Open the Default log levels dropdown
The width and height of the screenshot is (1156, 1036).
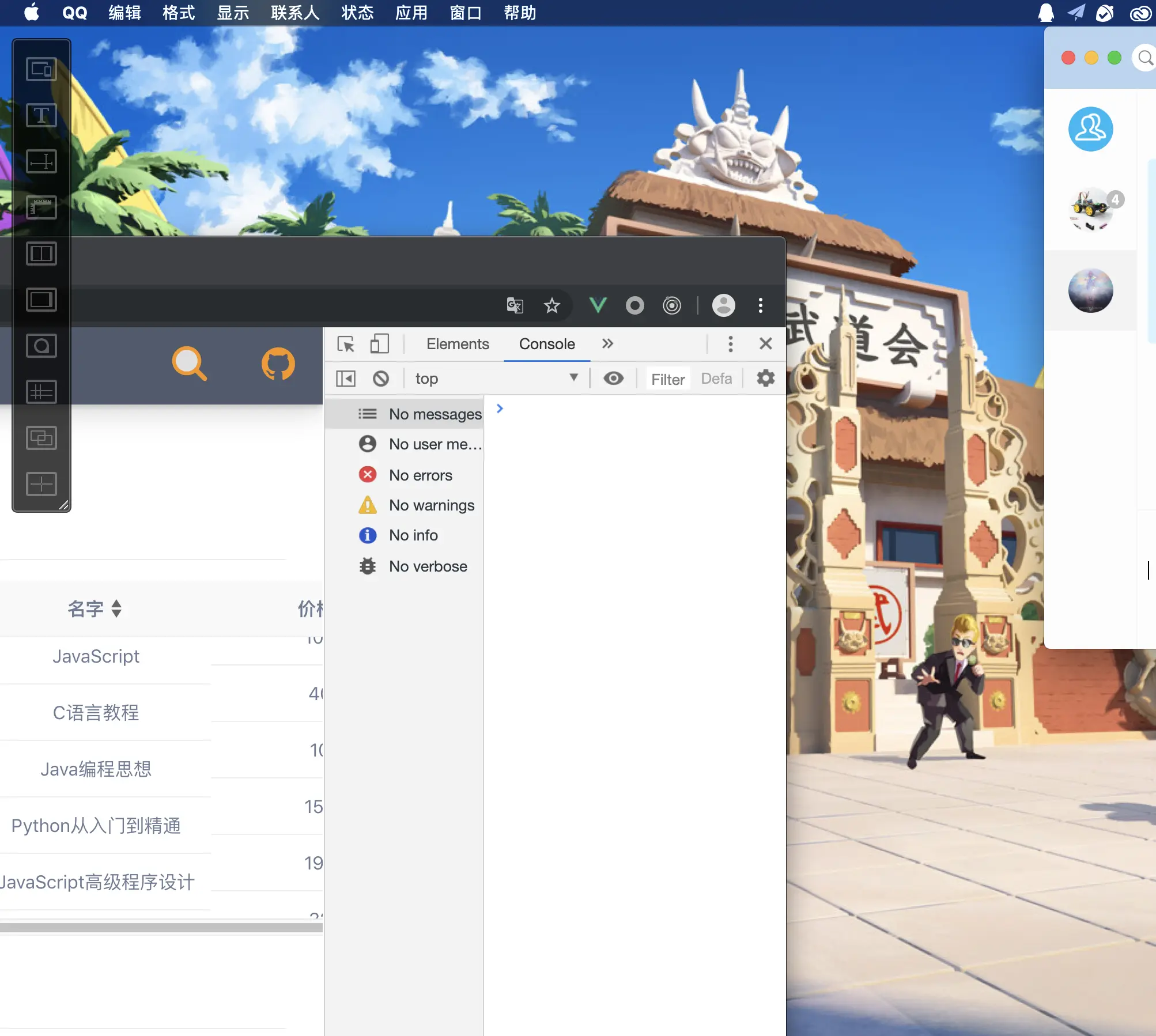coord(716,379)
